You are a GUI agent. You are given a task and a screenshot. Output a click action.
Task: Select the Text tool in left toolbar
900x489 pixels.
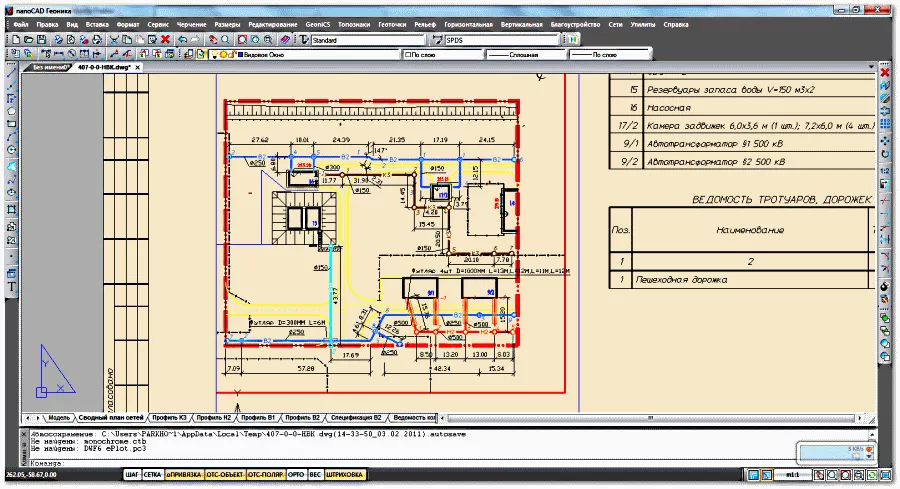tap(11, 287)
